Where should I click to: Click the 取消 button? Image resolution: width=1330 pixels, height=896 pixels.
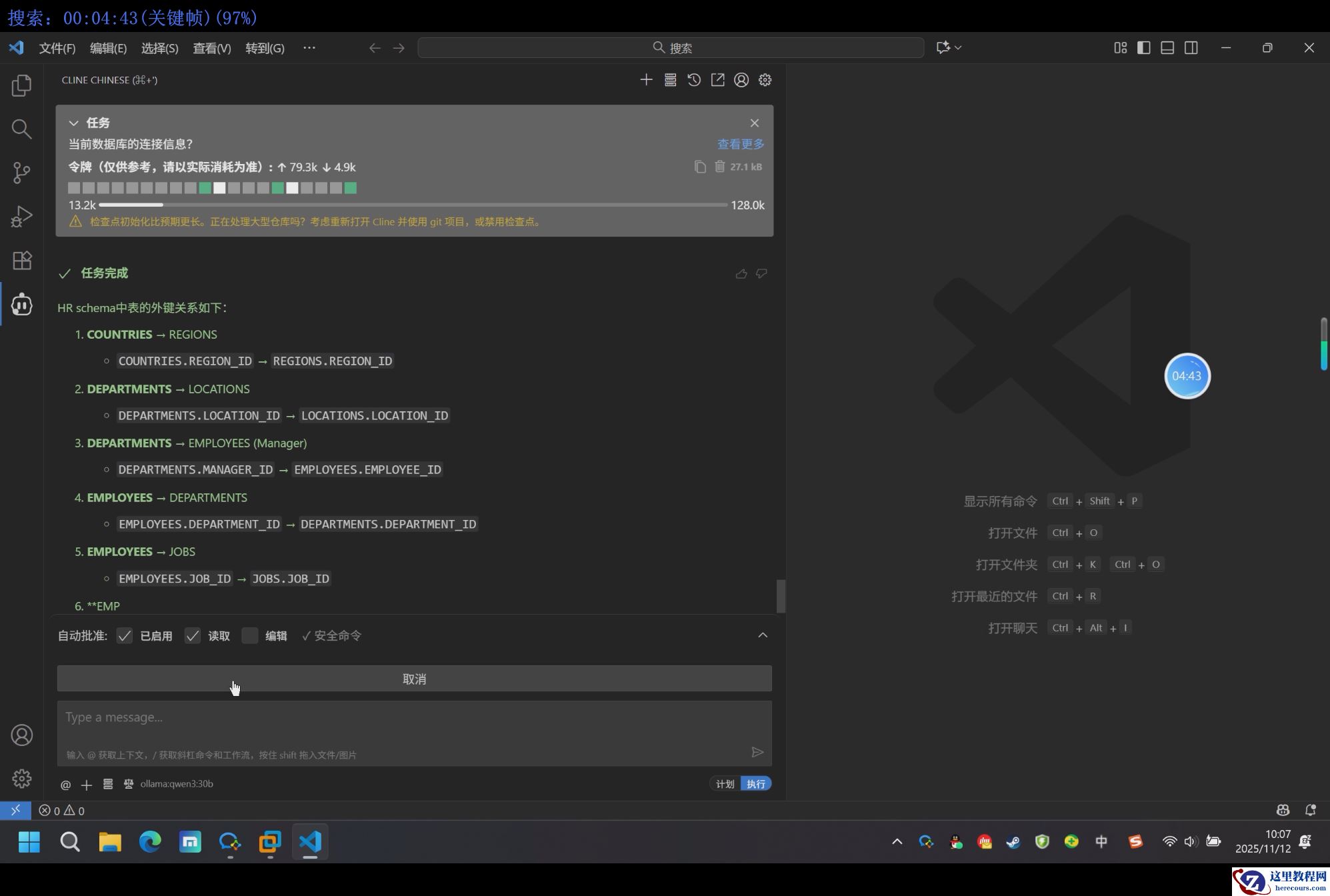click(414, 679)
